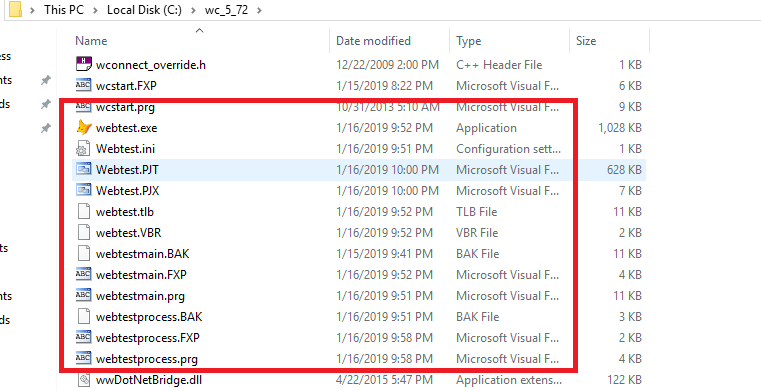Viewport: 761px width, 391px height.
Task: Click the VBR File type cell
Action: pyautogui.click(x=477, y=232)
